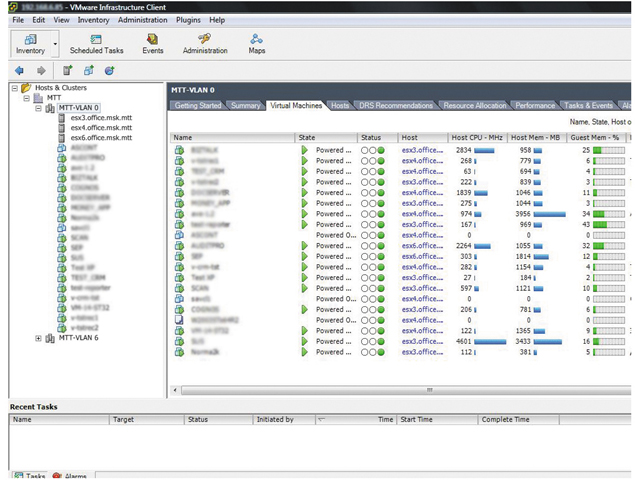Screen dimensions: 640x480
Task: Go forward with the gray arrow
Action: click(x=41, y=71)
